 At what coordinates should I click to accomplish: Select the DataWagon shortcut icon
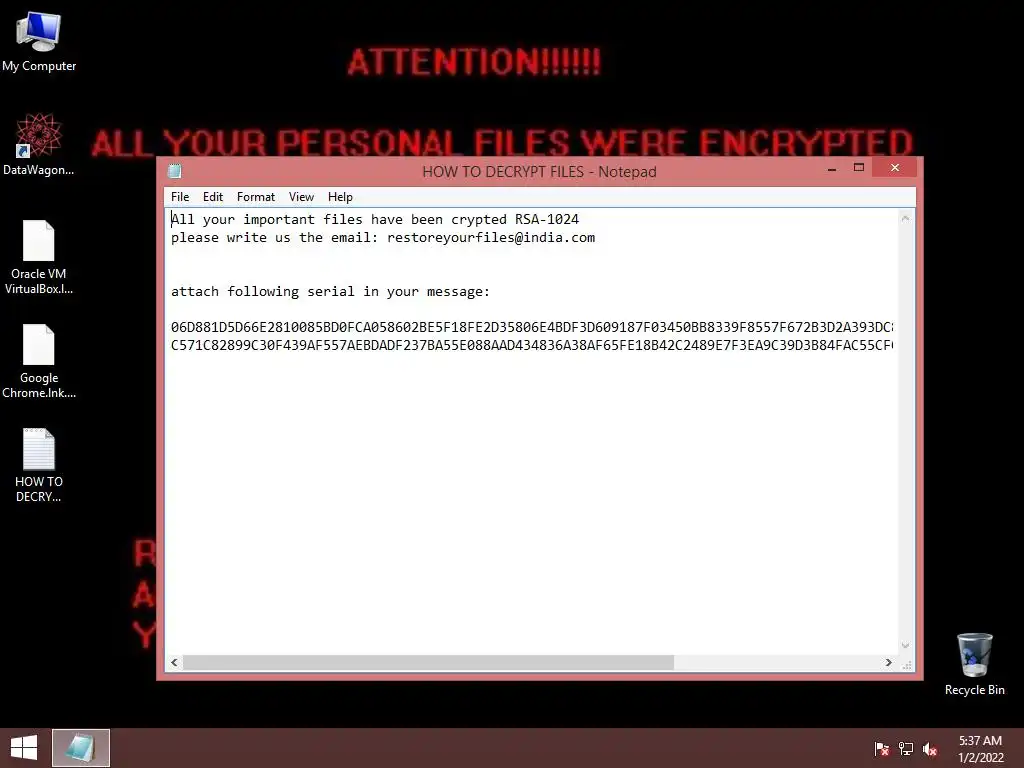[x=39, y=144]
